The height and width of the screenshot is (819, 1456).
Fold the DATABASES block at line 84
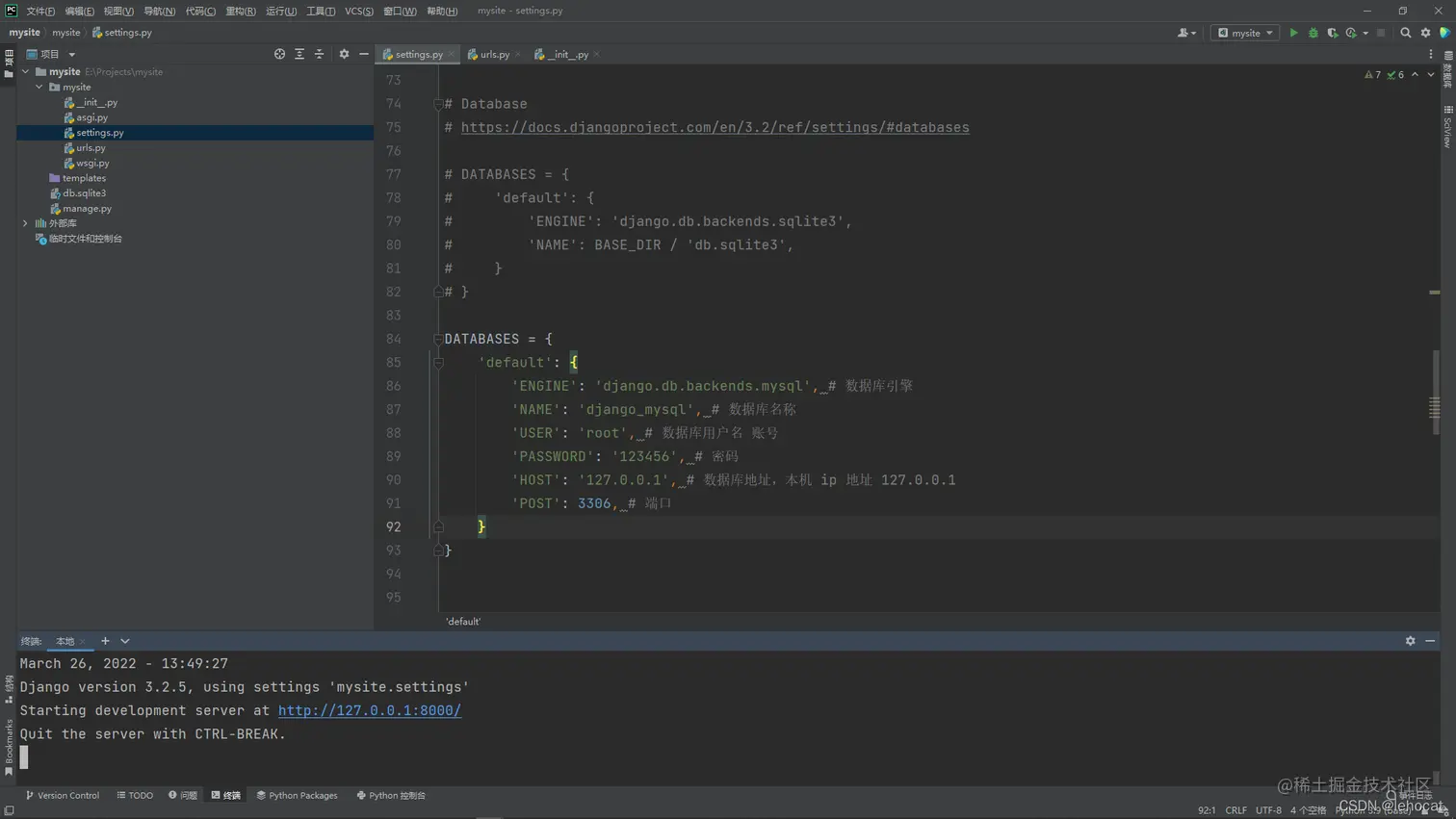coord(438,339)
